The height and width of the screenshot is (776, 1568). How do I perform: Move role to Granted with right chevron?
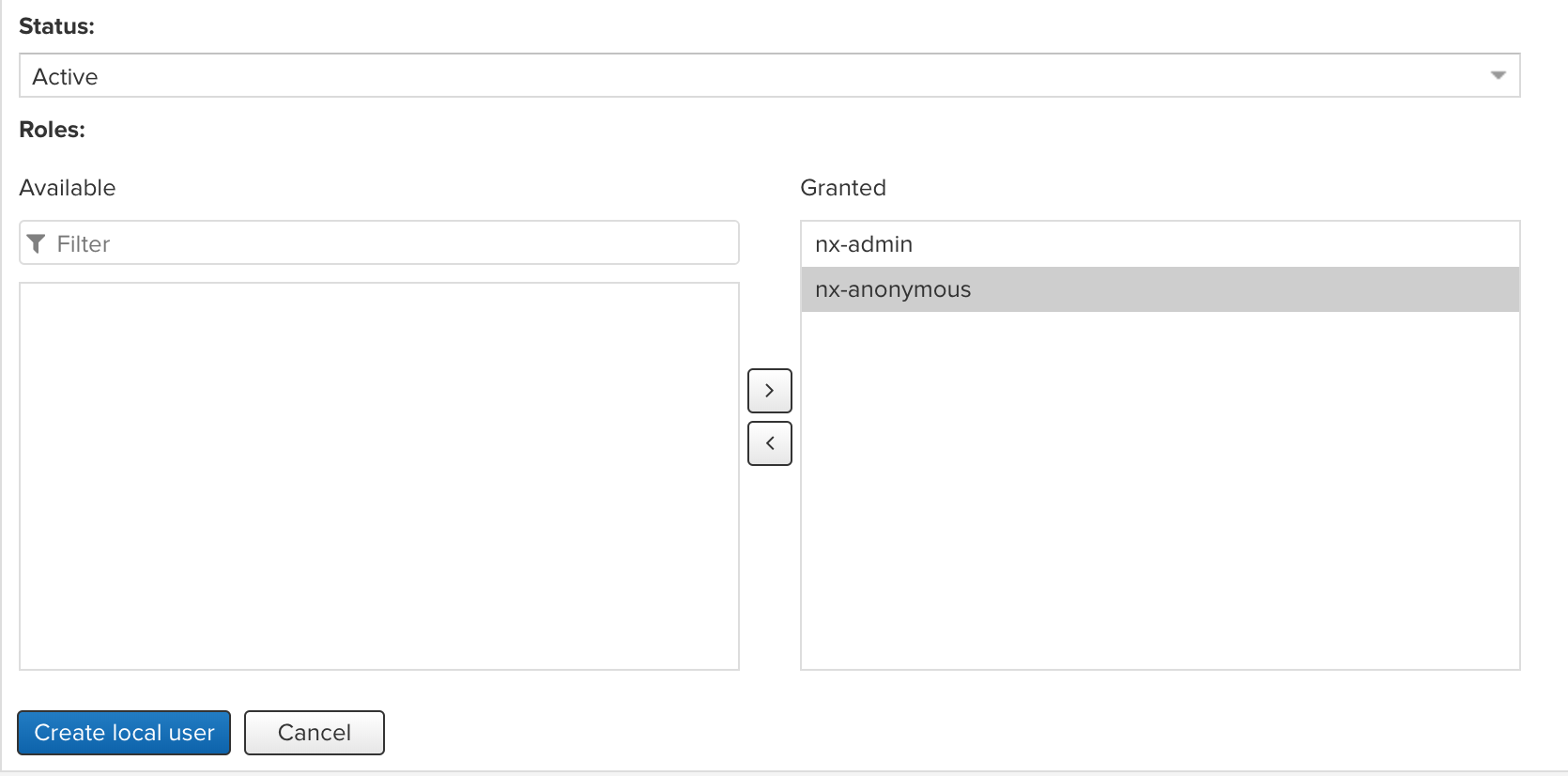[x=770, y=391]
